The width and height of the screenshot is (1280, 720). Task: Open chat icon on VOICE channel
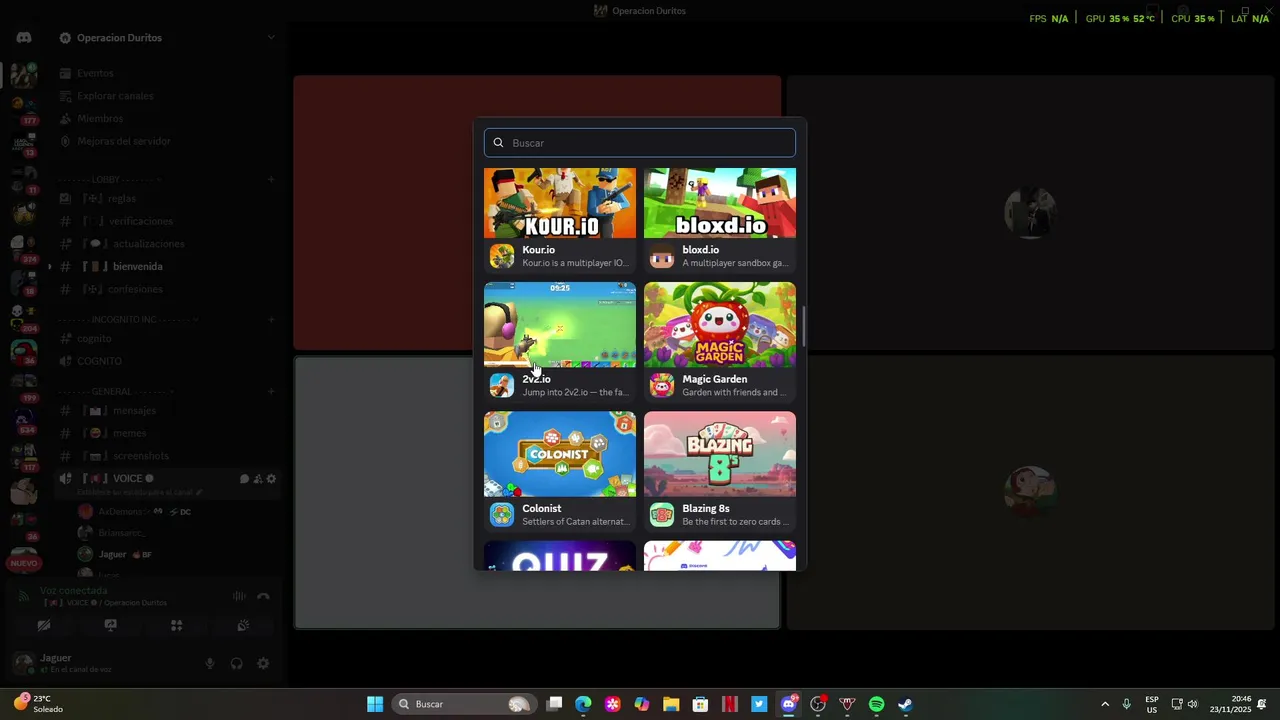coord(244,479)
